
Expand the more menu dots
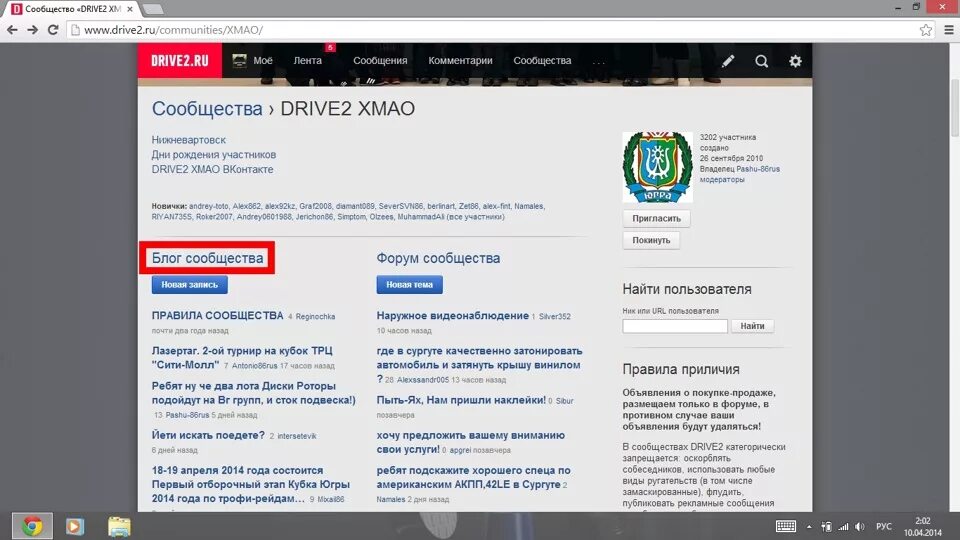pos(598,61)
